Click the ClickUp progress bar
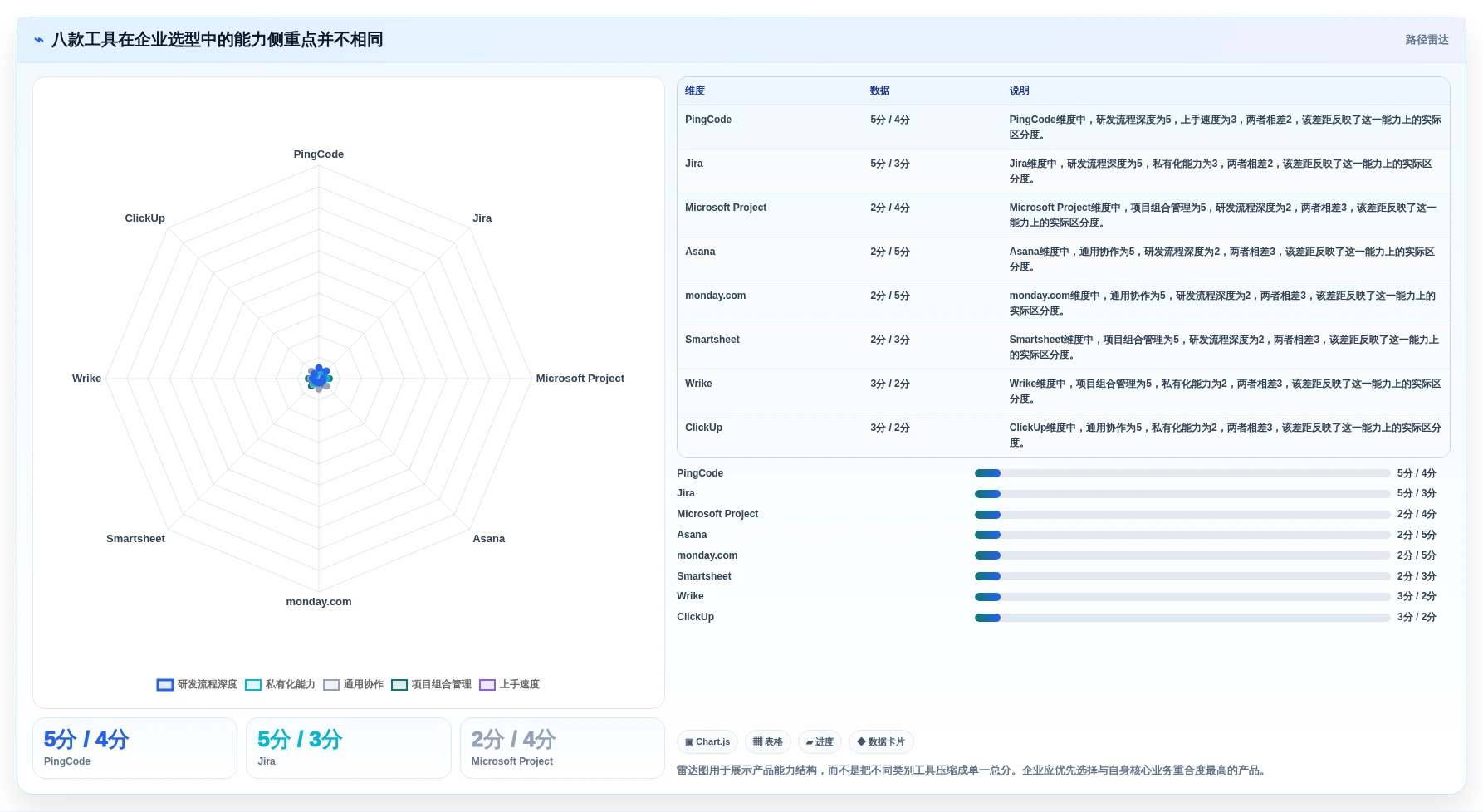1483x812 pixels. pyautogui.click(x=1182, y=618)
